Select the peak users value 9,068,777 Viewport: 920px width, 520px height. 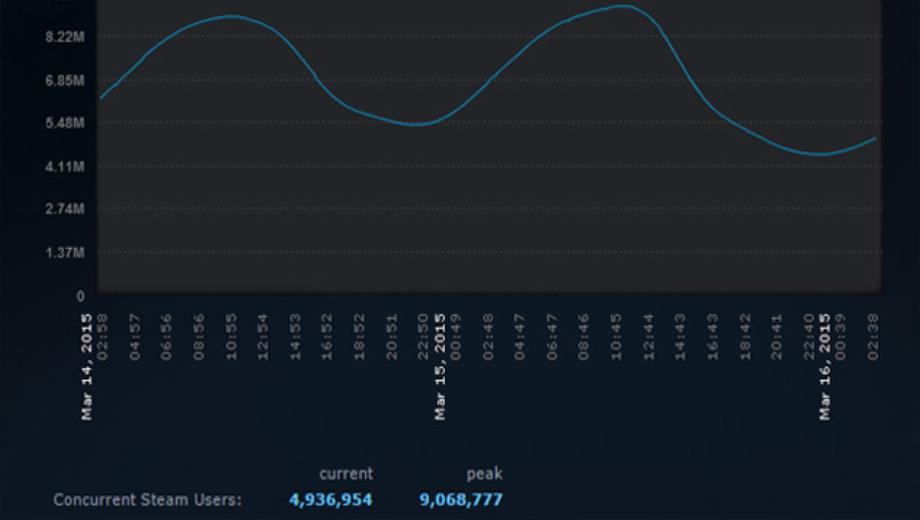(x=461, y=500)
